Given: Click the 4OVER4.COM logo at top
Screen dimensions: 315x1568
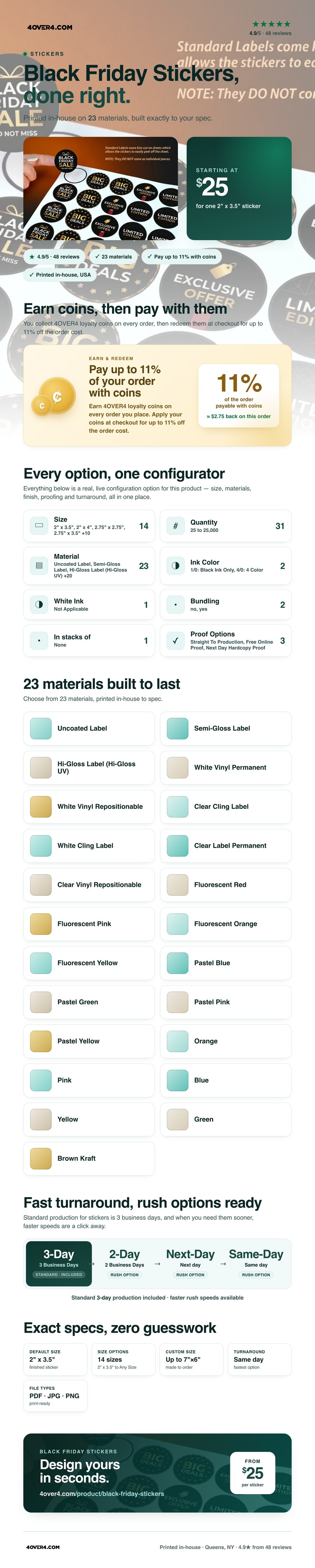Looking at the screenshot, I should tap(50, 27).
